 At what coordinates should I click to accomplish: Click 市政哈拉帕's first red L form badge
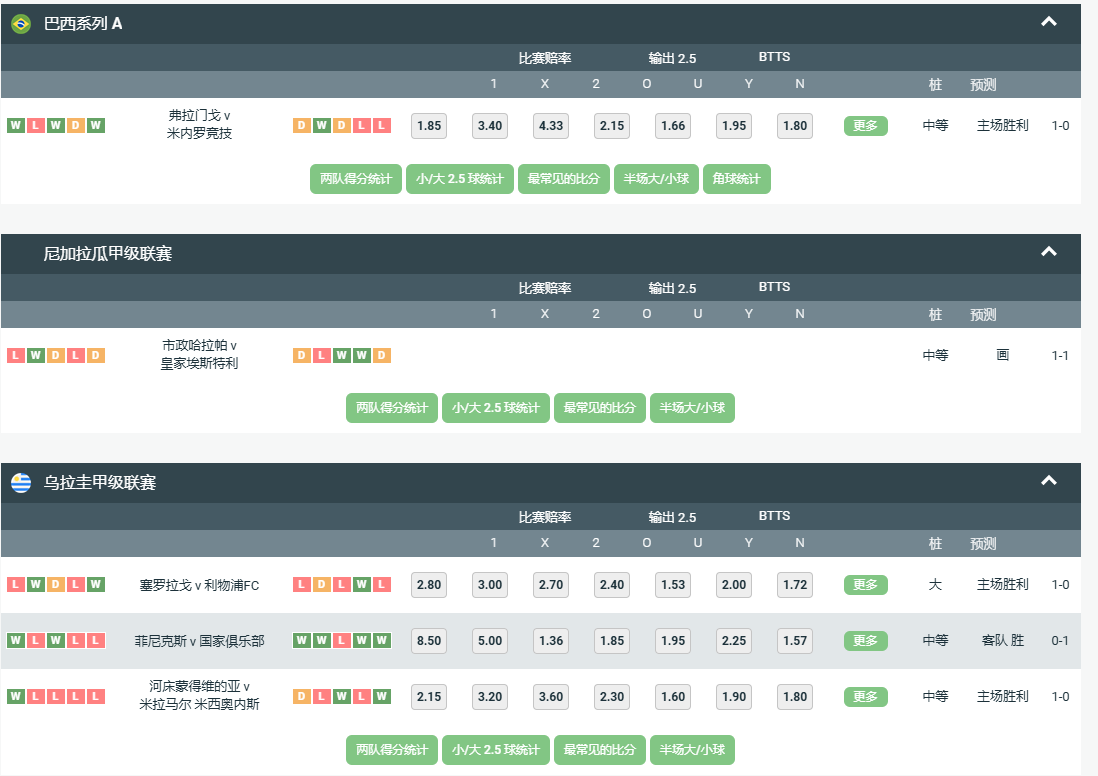(x=16, y=355)
